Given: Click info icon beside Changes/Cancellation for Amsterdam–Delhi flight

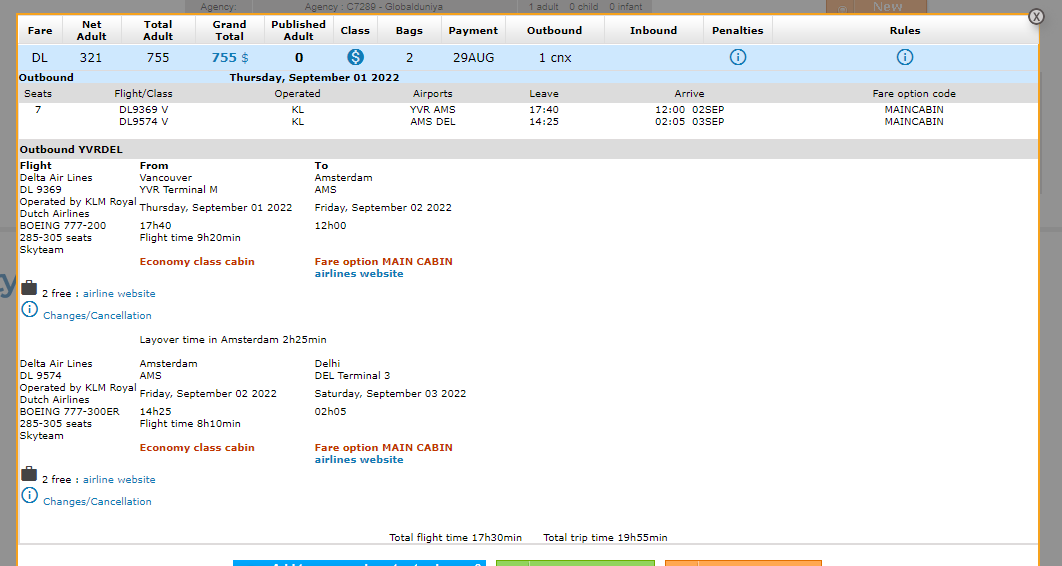Looking at the screenshot, I should point(29,496).
